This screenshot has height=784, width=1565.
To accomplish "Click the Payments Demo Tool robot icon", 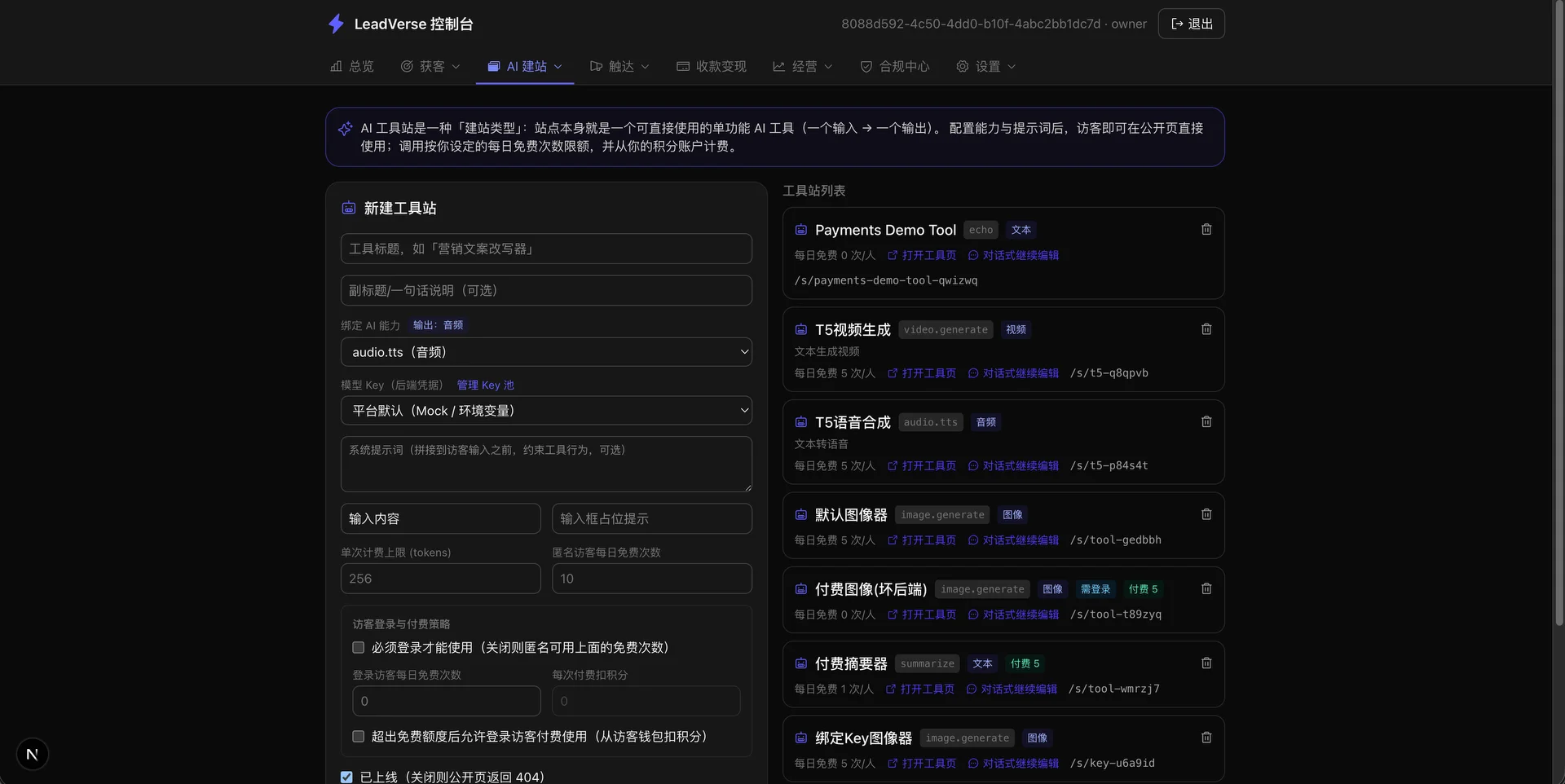I will pyautogui.click(x=801, y=231).
